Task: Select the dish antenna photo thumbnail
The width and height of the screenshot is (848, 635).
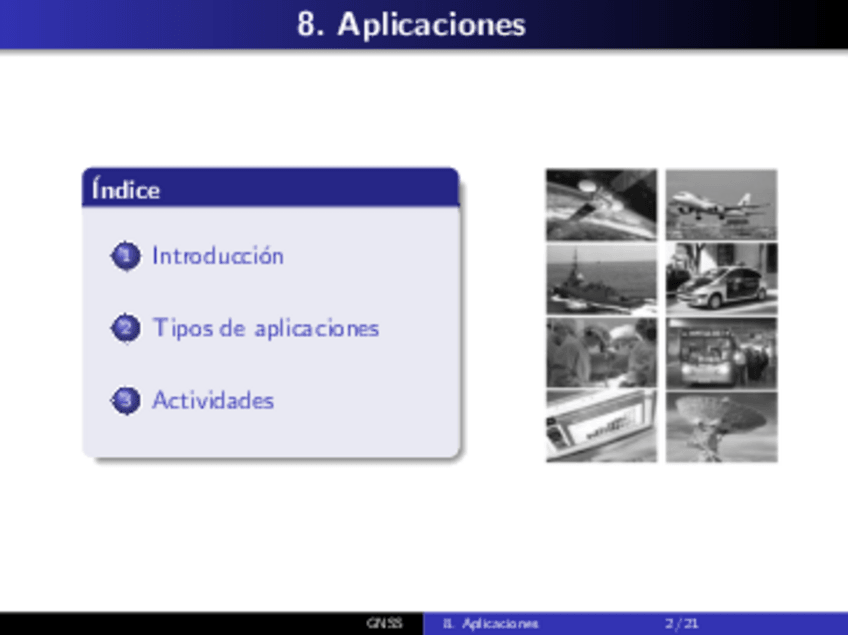Action: point(721,427)
